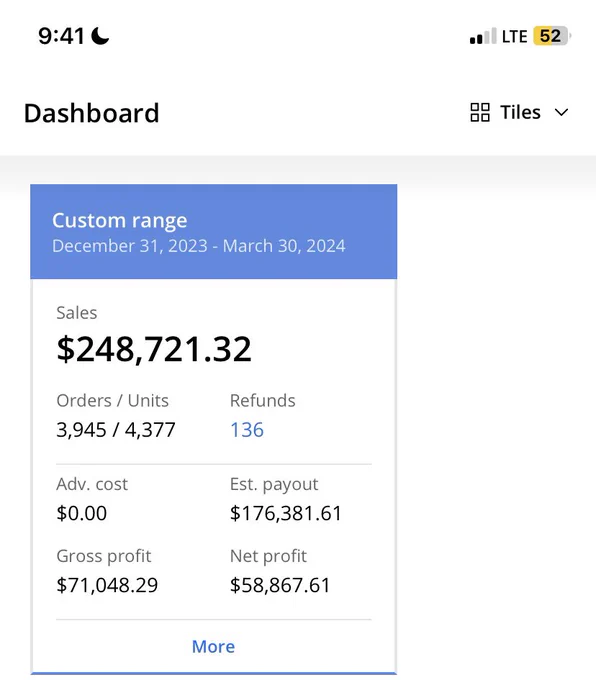
Task: Select the Custom range tile header
Action: click(213, 232)
